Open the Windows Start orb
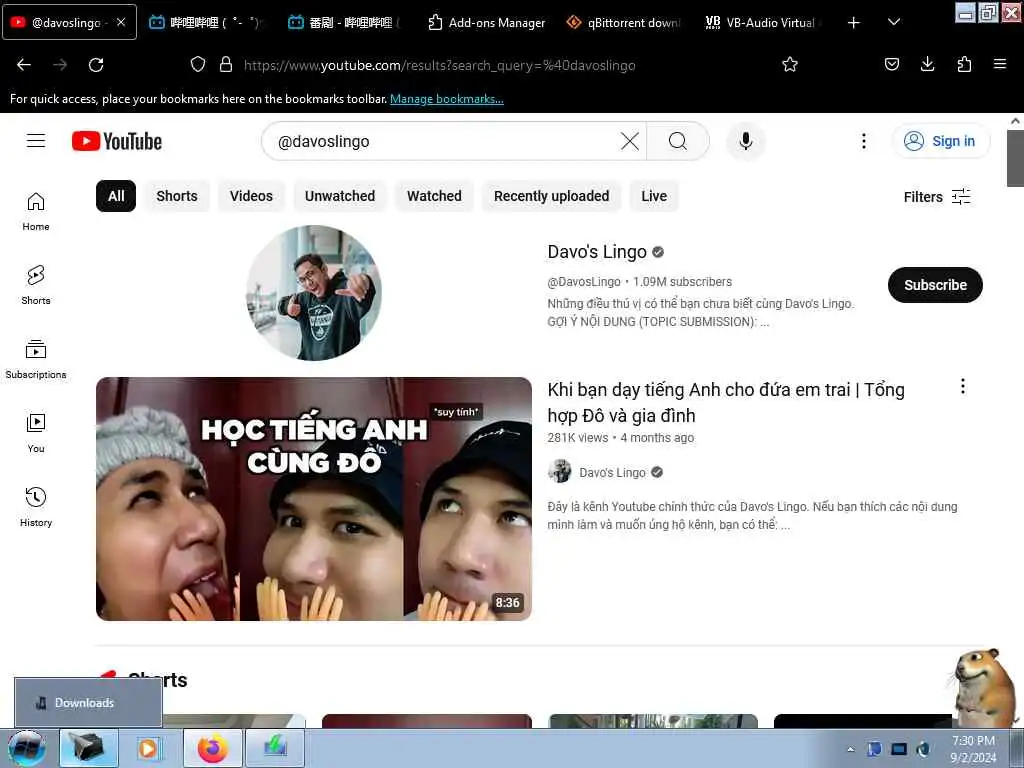The height and width of the screenshot is (768, 1024). 27,748
